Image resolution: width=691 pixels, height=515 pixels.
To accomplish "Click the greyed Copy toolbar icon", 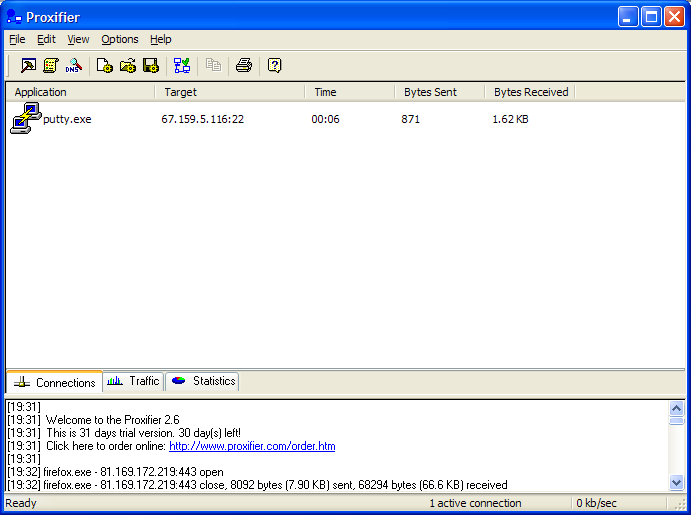I will click(x=213, y=65).
